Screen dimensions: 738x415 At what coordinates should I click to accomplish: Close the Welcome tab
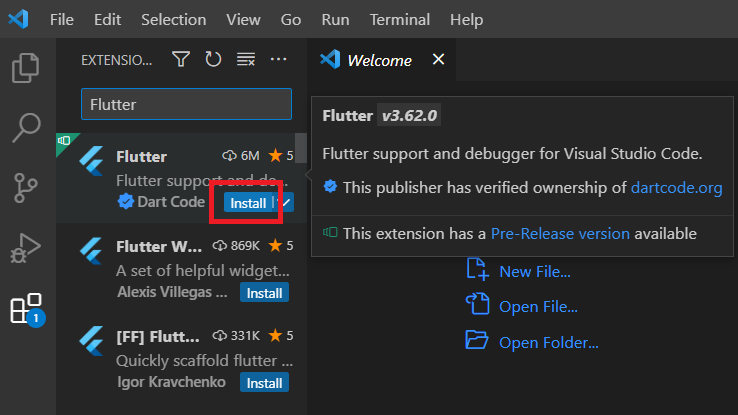[x=438, y=60]
